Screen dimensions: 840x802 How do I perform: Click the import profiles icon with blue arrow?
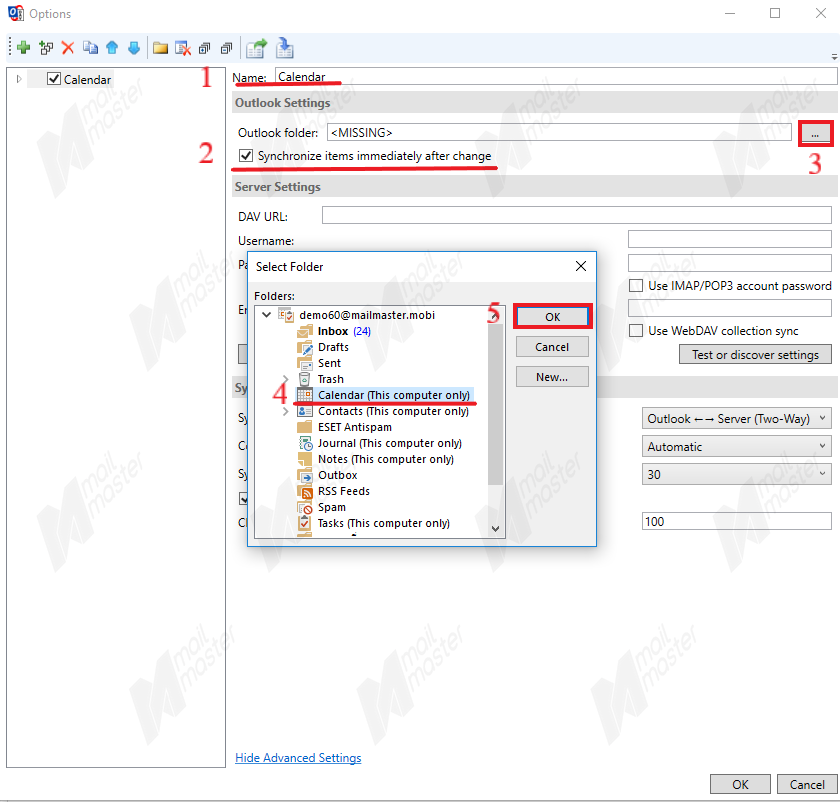[x=285, y=47]
